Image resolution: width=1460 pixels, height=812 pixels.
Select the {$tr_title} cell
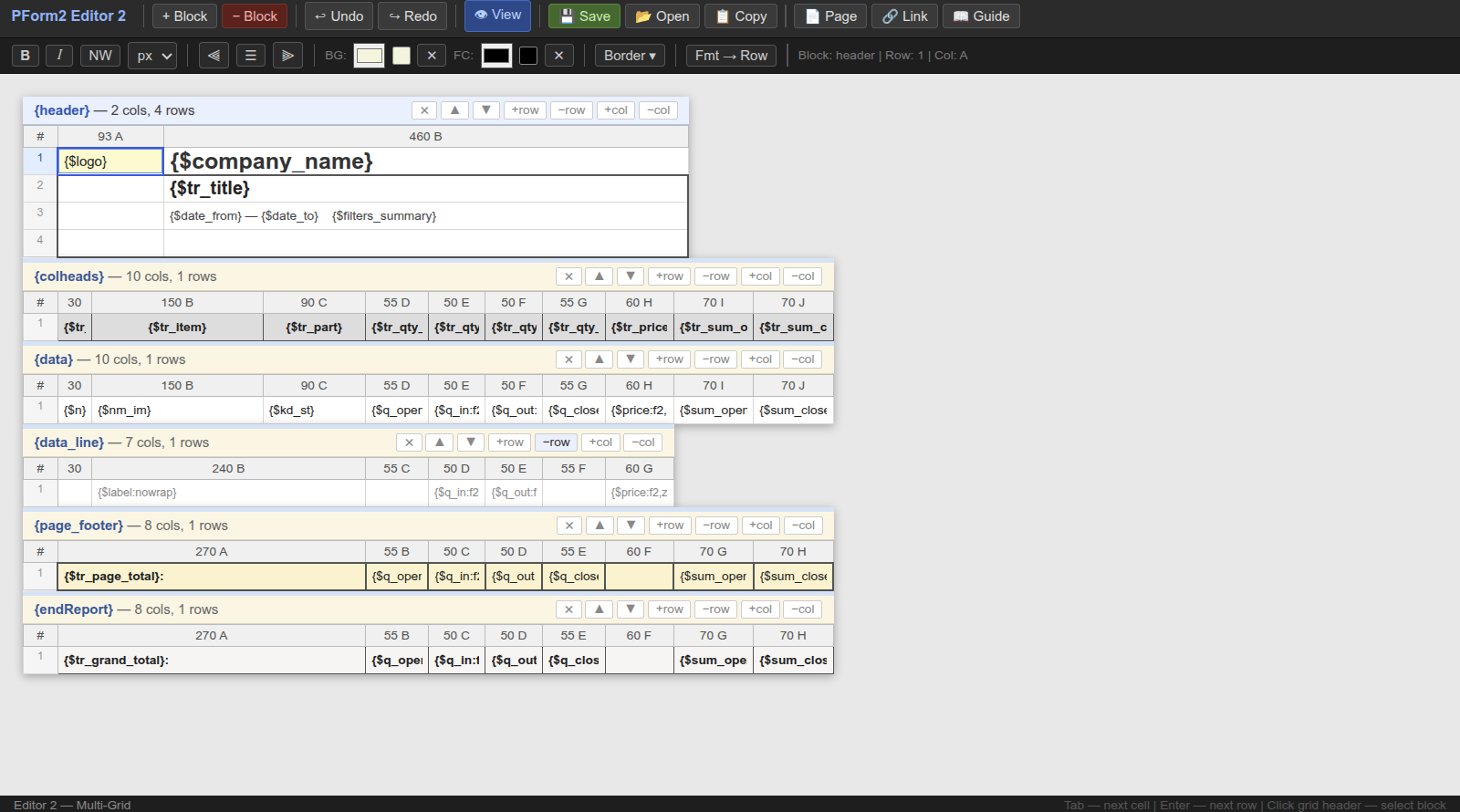tap(425, 189)
